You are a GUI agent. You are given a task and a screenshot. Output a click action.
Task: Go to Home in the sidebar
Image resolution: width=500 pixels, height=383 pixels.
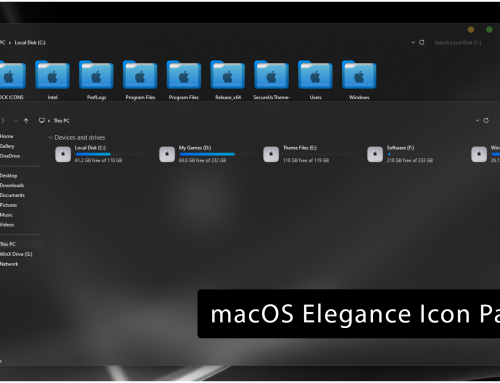coord(7,136)
